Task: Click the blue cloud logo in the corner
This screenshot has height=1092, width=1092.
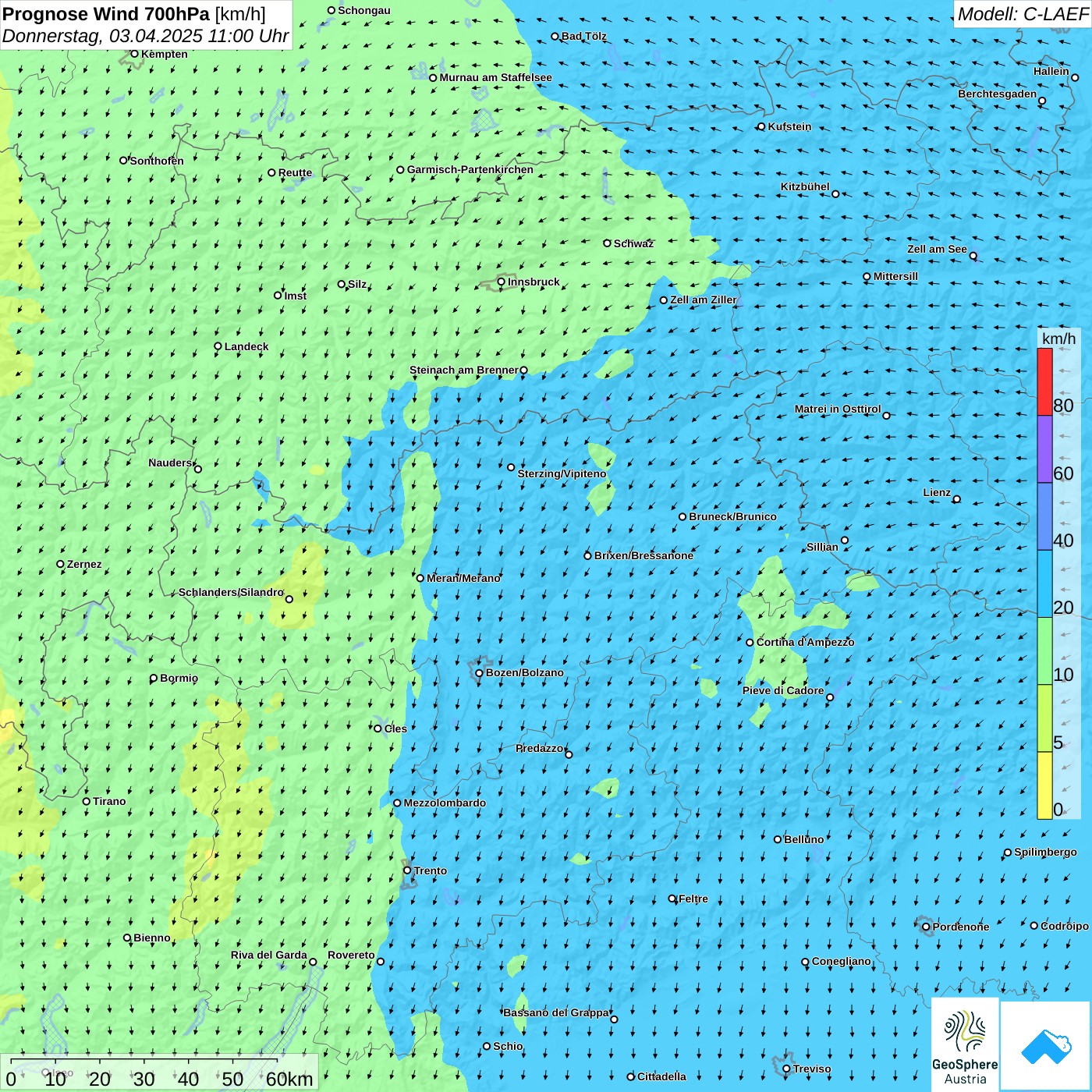Action: click(1046, 1046)
